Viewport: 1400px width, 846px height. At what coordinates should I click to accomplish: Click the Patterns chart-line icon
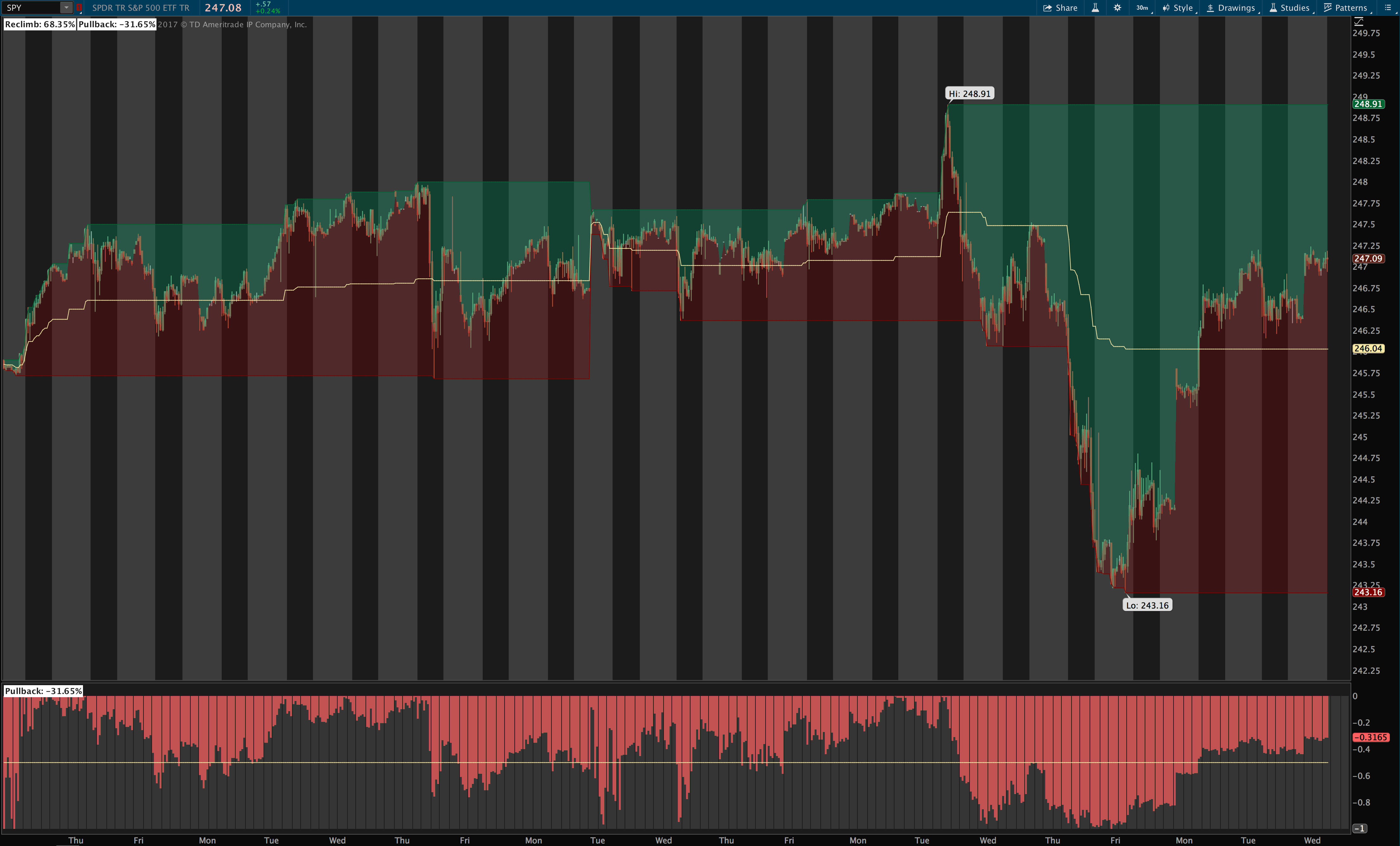click(x=1328, y=8)
